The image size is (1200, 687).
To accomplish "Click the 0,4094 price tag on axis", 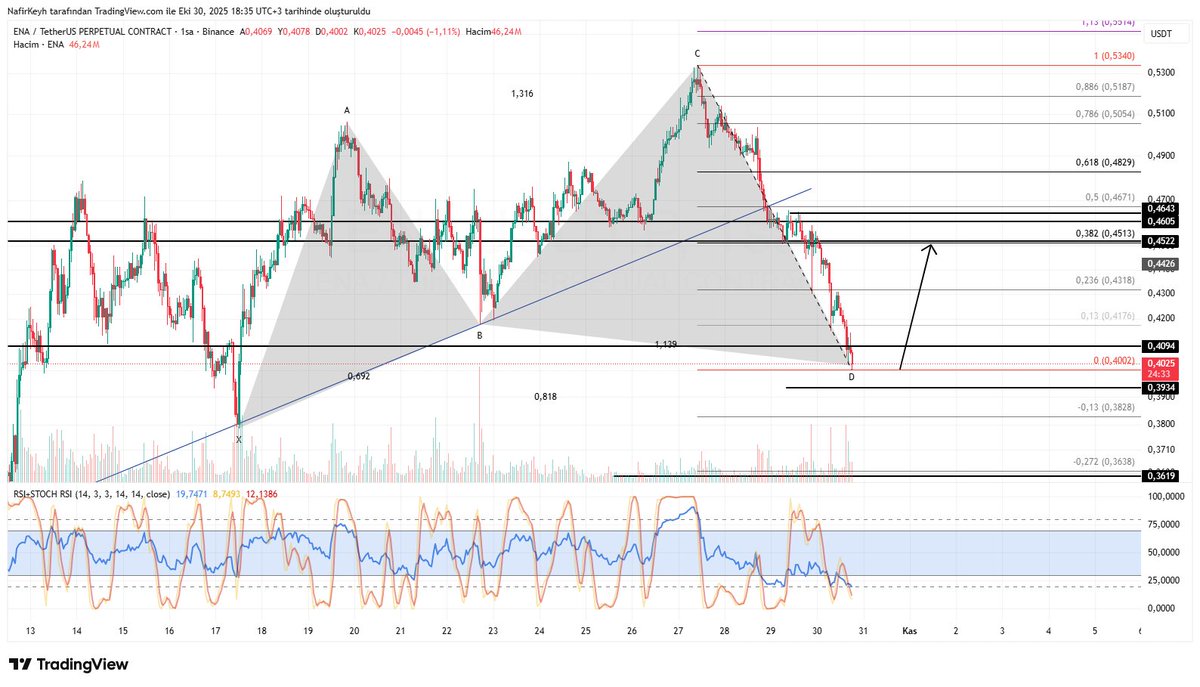I will click(1162, 346).
